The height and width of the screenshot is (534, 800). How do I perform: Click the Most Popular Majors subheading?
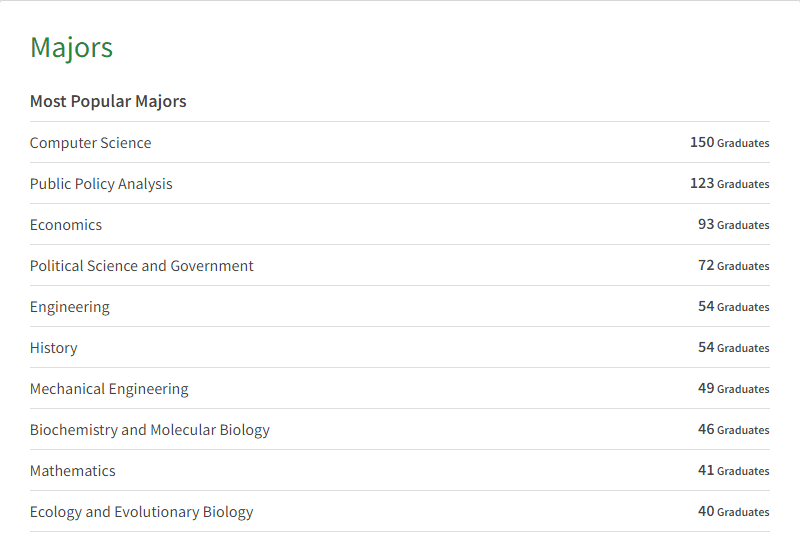[x=108, y=101]
